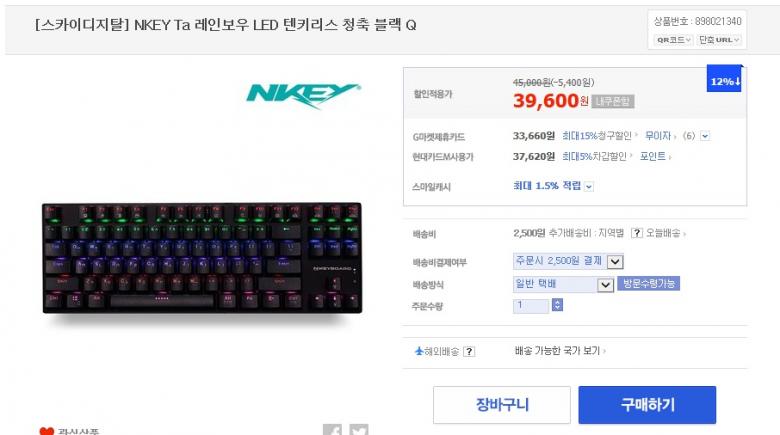780x435 pixels.
Task: Open the overseas shipping question mark help
Action: 469,352
